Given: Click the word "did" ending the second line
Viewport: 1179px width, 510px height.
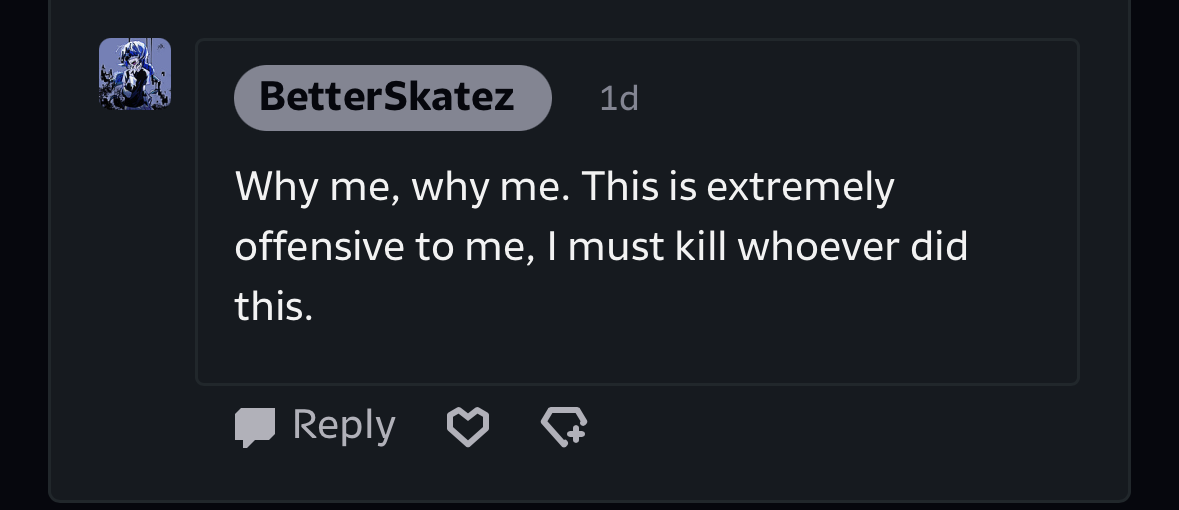Looking at the screenshot, I should tap(936, 247).
